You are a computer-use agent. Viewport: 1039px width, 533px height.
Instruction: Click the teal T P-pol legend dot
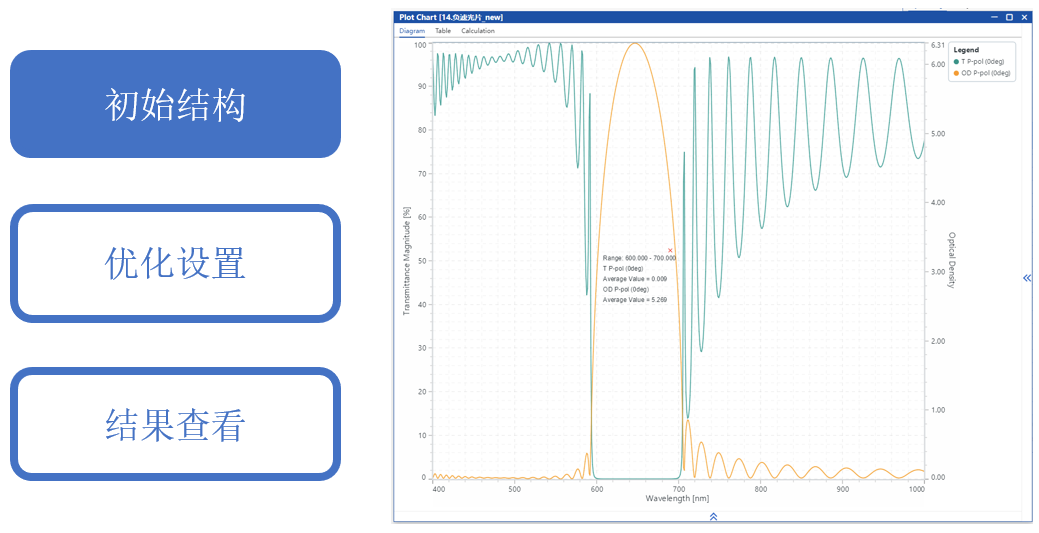point(955,62)
